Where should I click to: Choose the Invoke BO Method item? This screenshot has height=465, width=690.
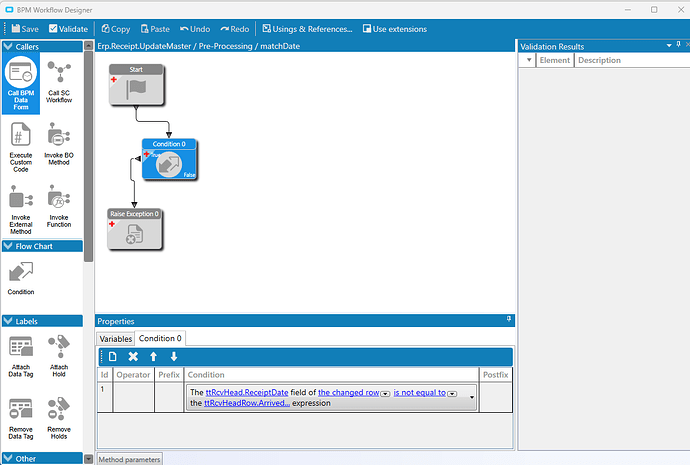click(59, 143)
